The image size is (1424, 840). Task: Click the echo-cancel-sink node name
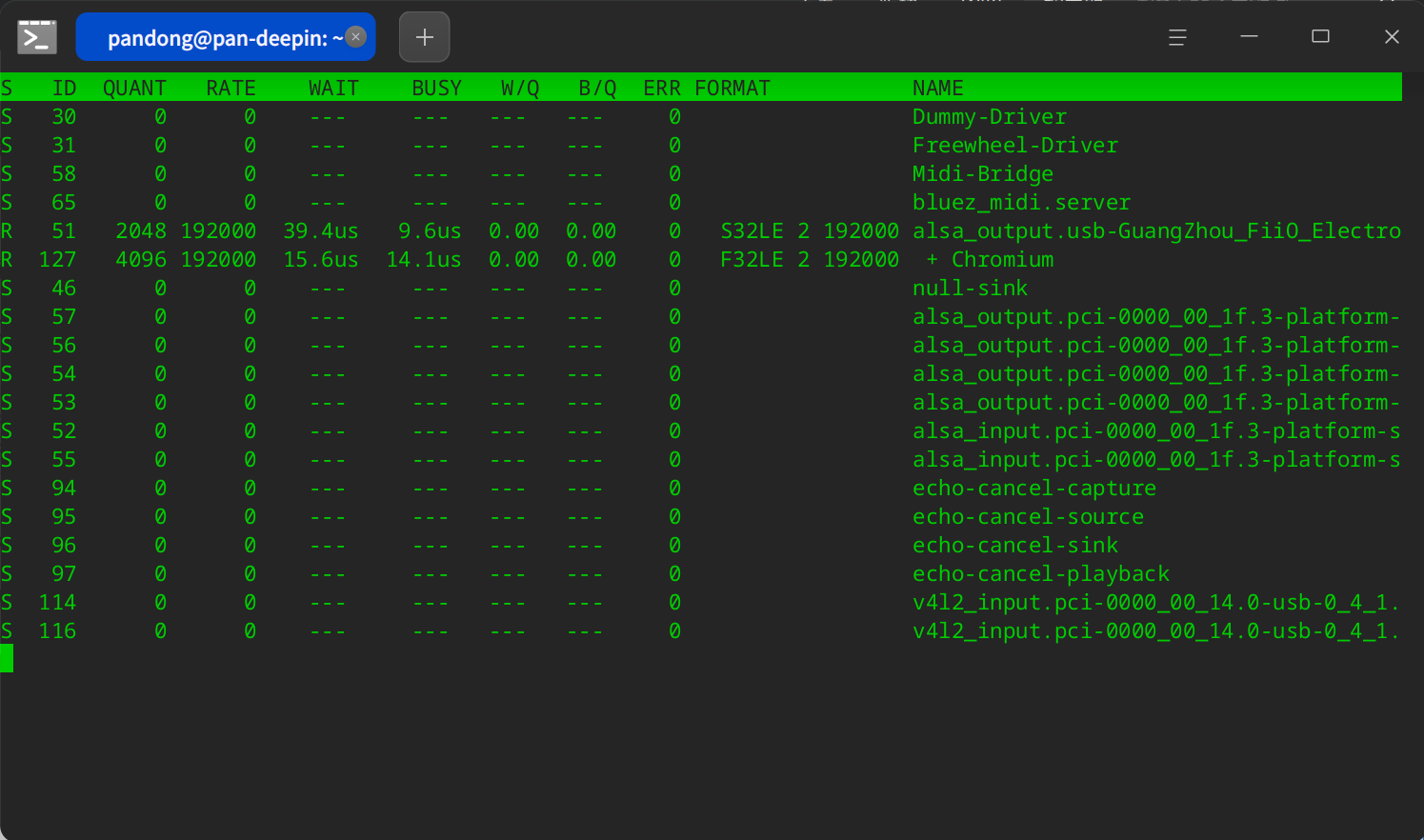click(x=1015, y=545)
